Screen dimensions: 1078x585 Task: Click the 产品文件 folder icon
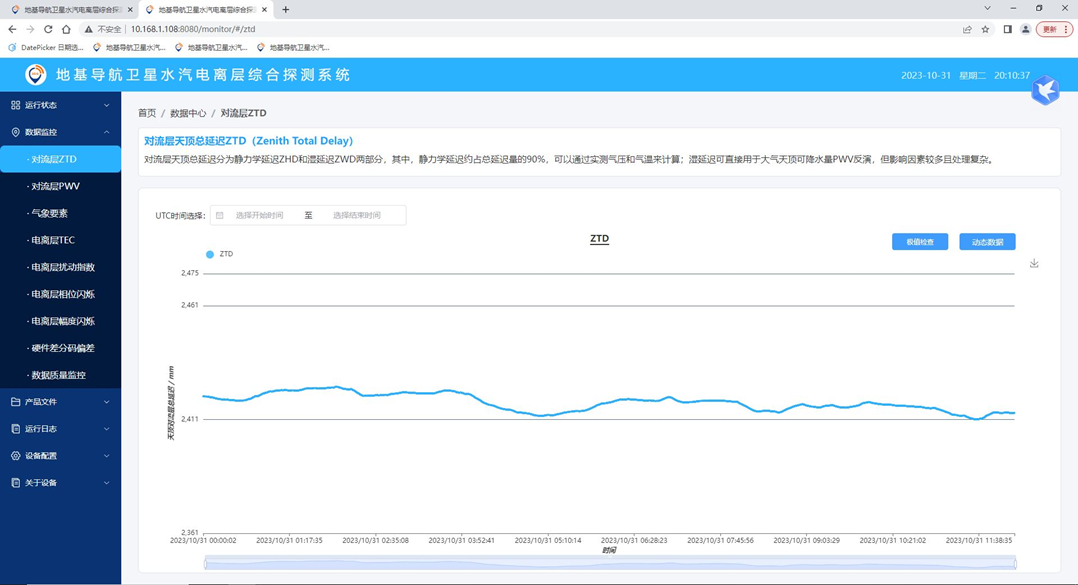coord(16,401)
